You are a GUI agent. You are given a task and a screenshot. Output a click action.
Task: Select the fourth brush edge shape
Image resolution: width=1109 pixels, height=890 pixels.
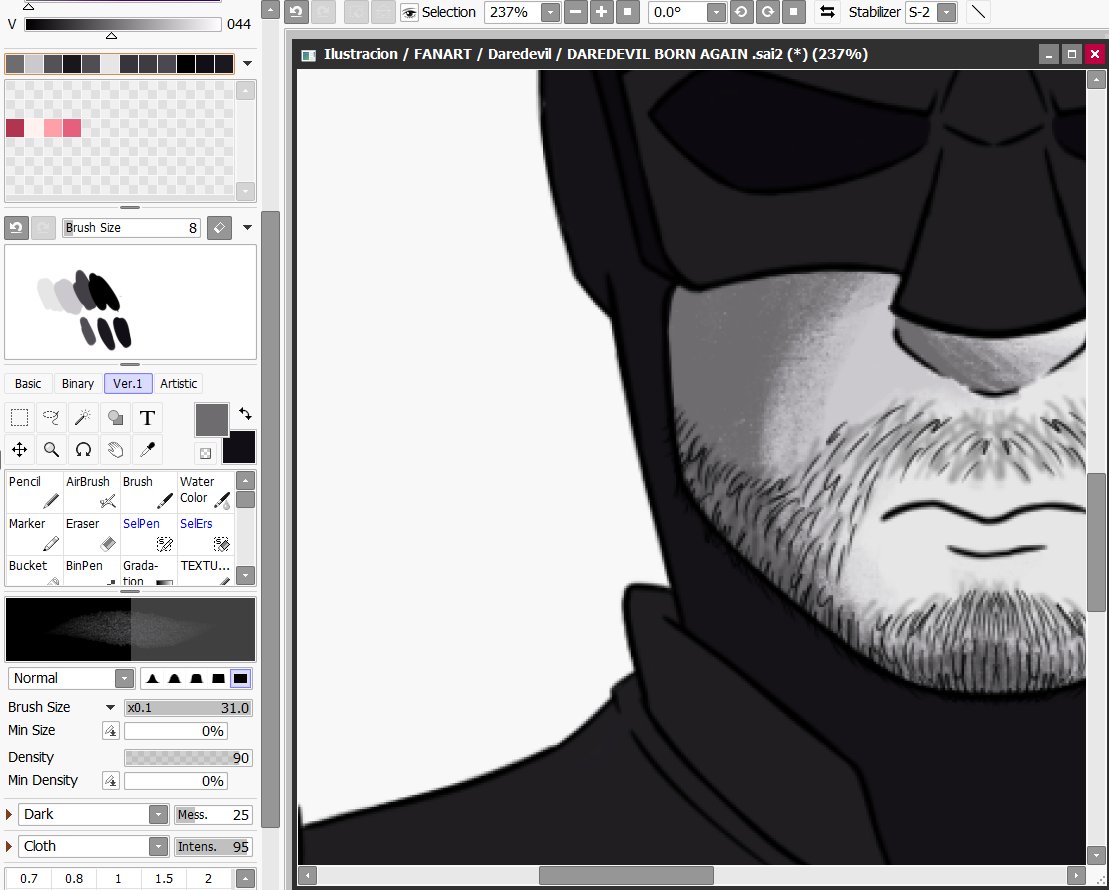tap(219, 678)
